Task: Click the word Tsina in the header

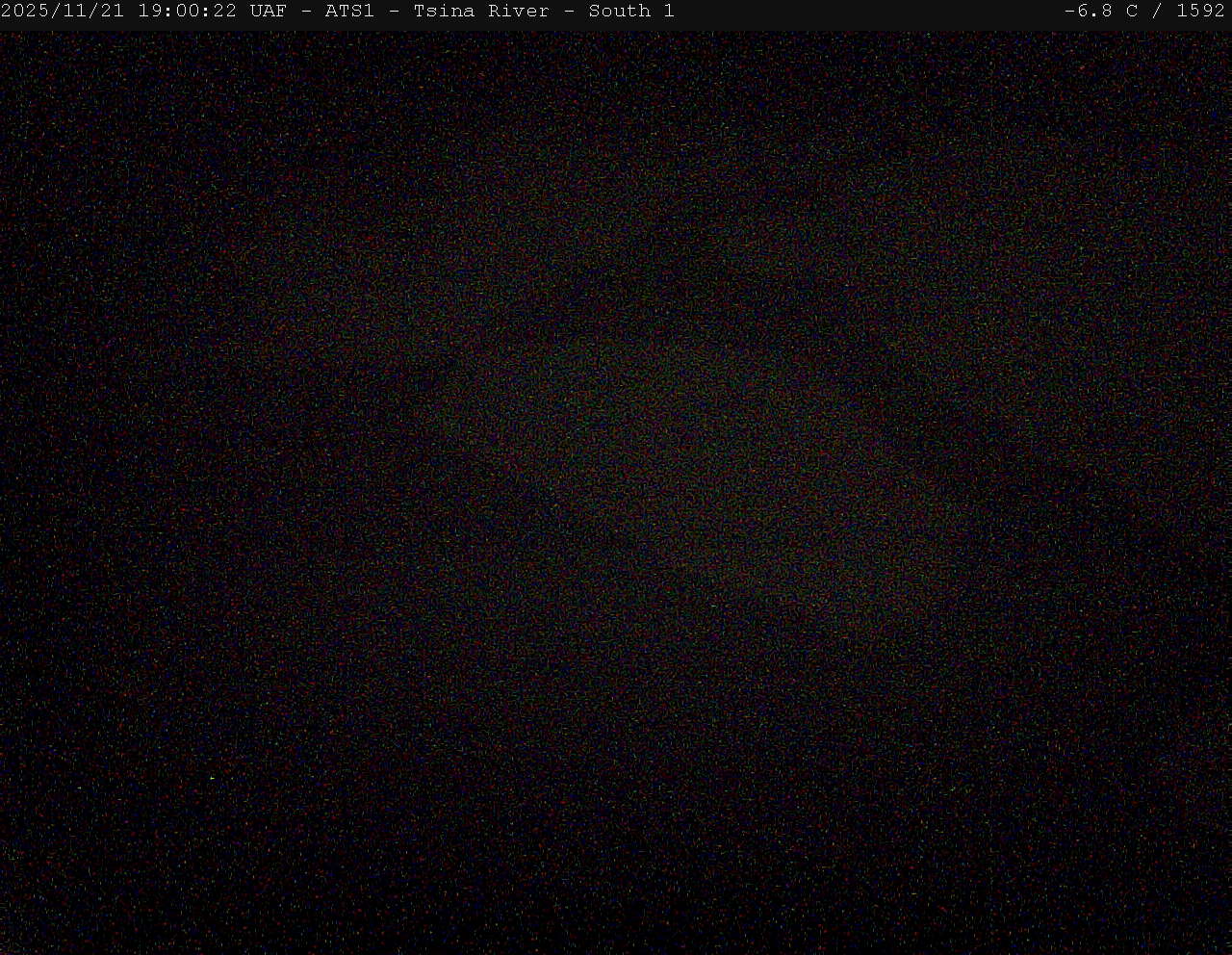Action: 444,12
